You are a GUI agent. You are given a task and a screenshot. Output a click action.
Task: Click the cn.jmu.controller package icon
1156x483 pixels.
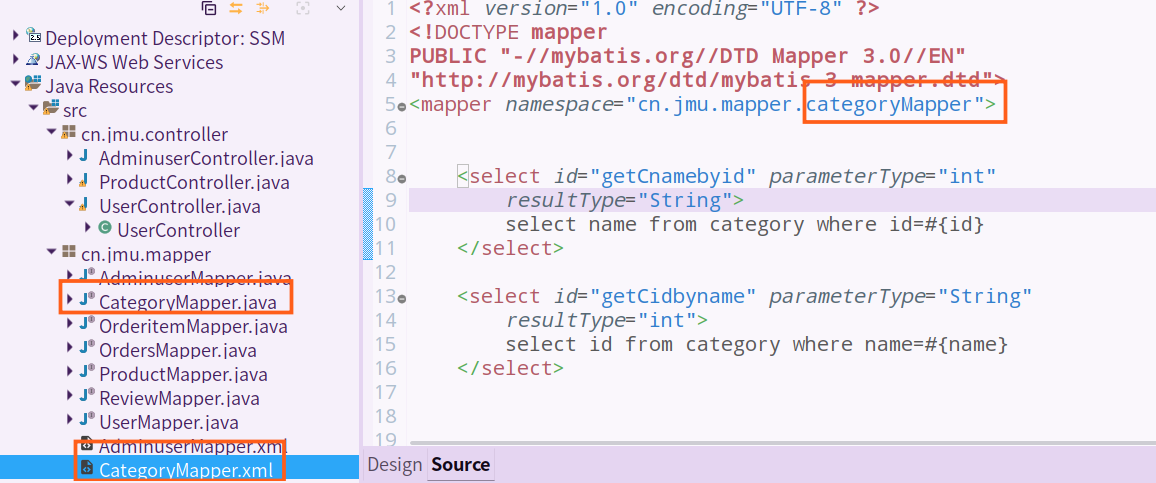click(69, 133)
